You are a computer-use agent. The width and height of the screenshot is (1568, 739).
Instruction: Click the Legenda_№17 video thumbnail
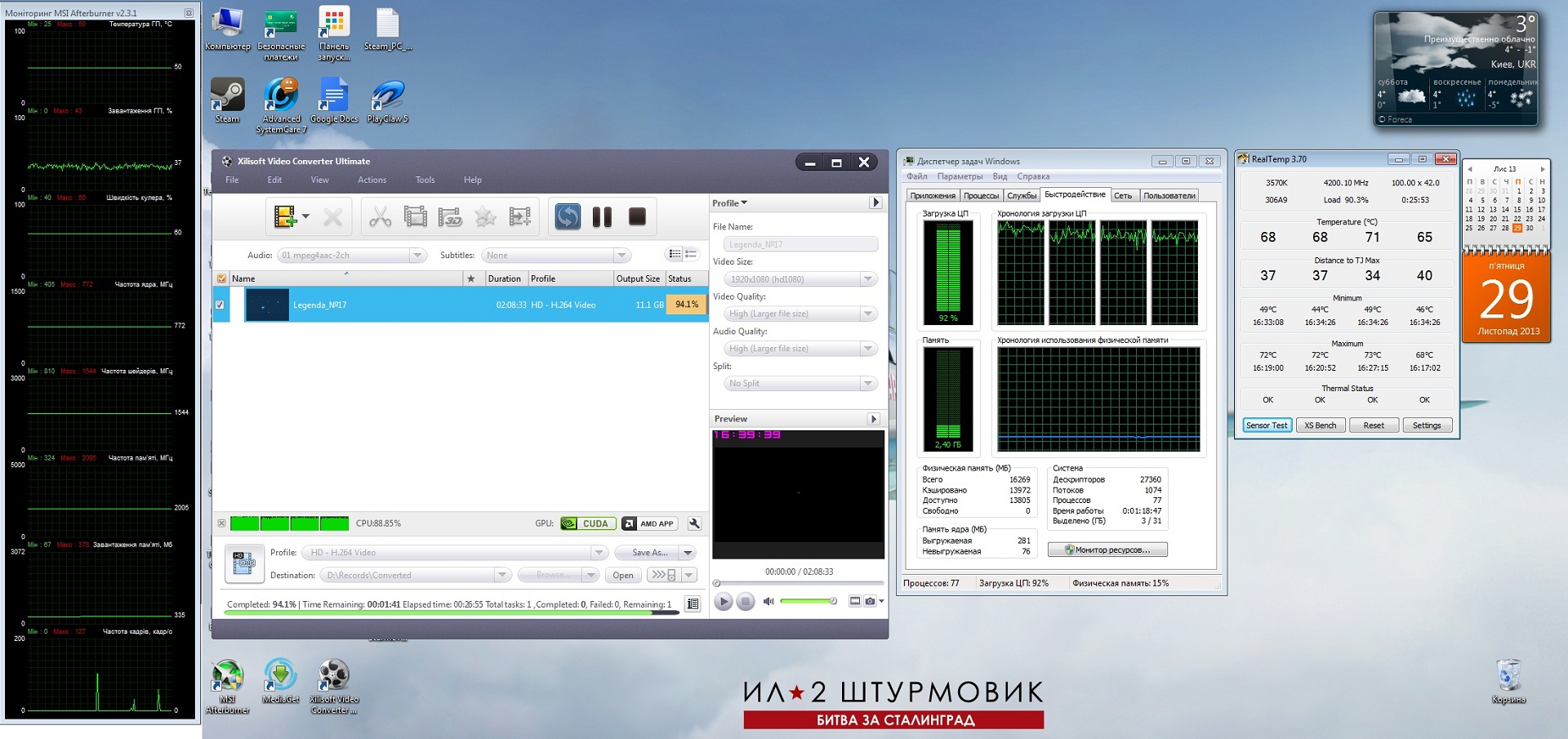pos(267,305)
